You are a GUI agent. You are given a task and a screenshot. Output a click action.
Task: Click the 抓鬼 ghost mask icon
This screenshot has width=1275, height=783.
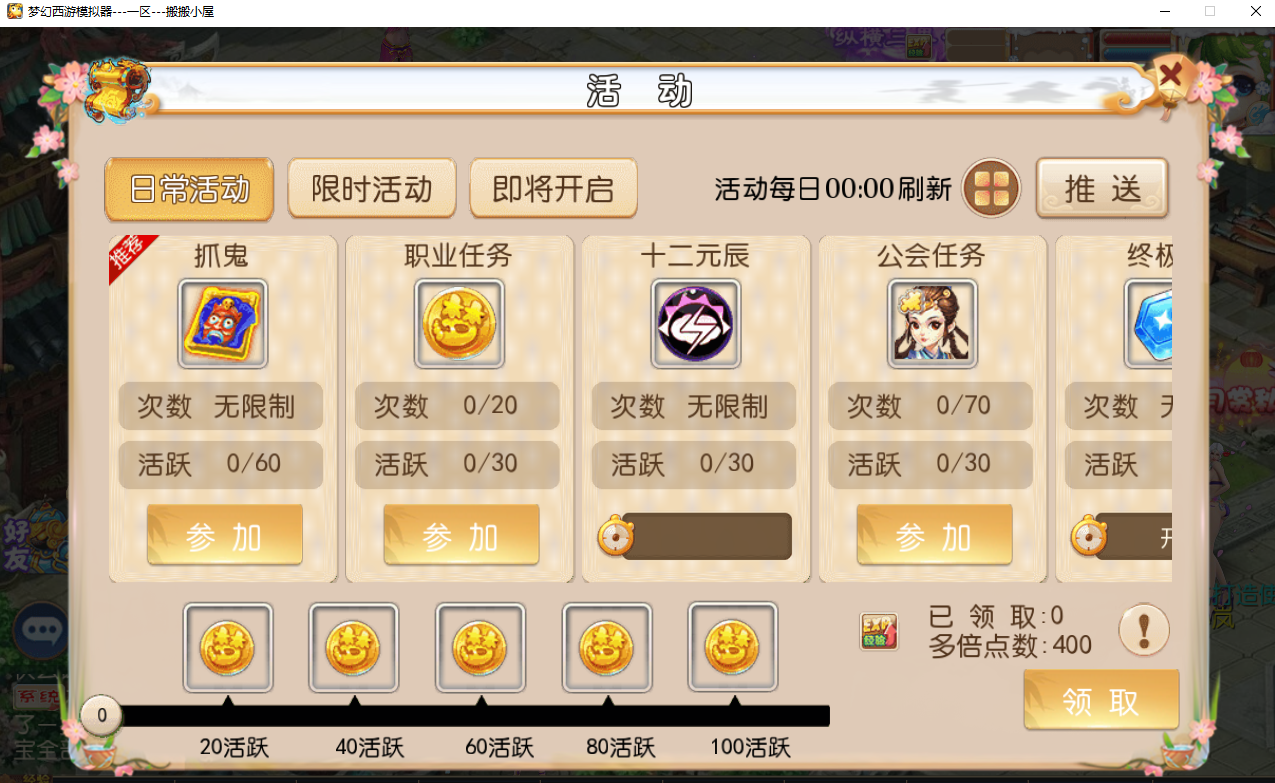click(223, 324)
